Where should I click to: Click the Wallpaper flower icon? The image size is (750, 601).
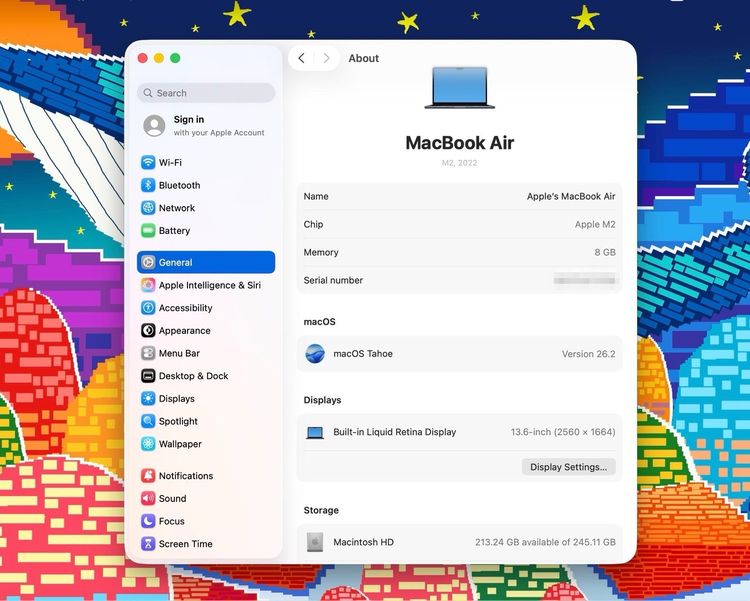[148, 444]
